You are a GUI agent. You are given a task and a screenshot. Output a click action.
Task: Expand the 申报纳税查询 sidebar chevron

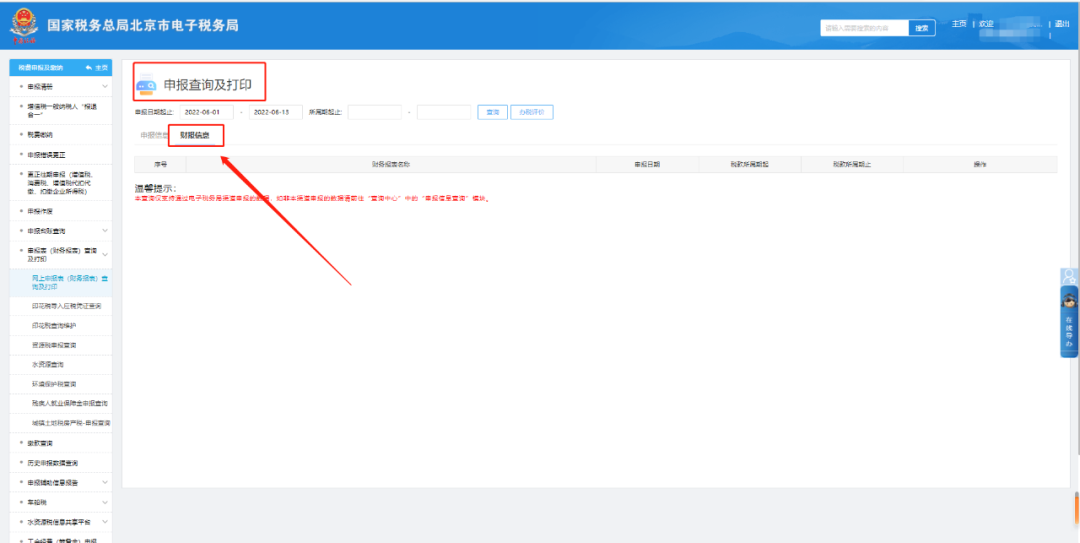105,230
